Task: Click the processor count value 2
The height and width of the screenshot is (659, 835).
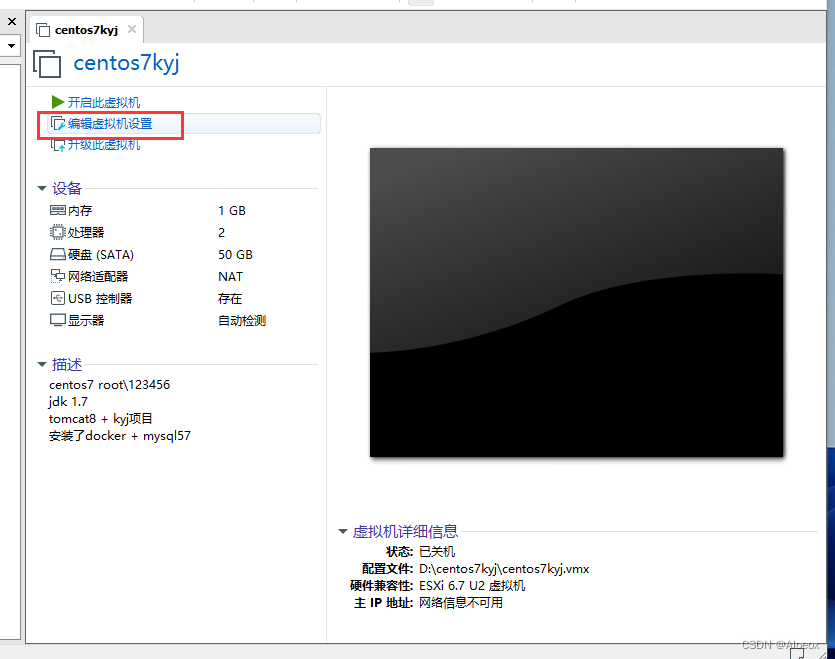Action: pos(222,233)
